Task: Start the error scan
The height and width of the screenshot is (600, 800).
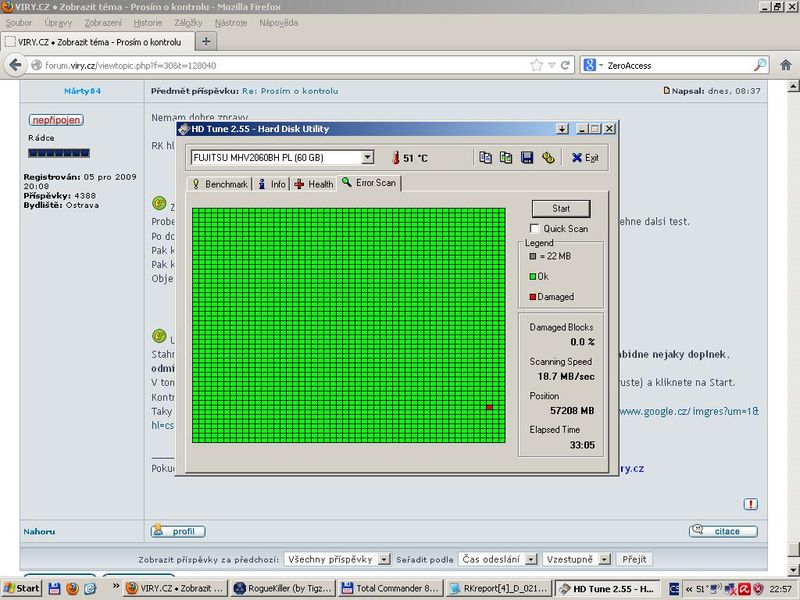Action: coord(561,208)
